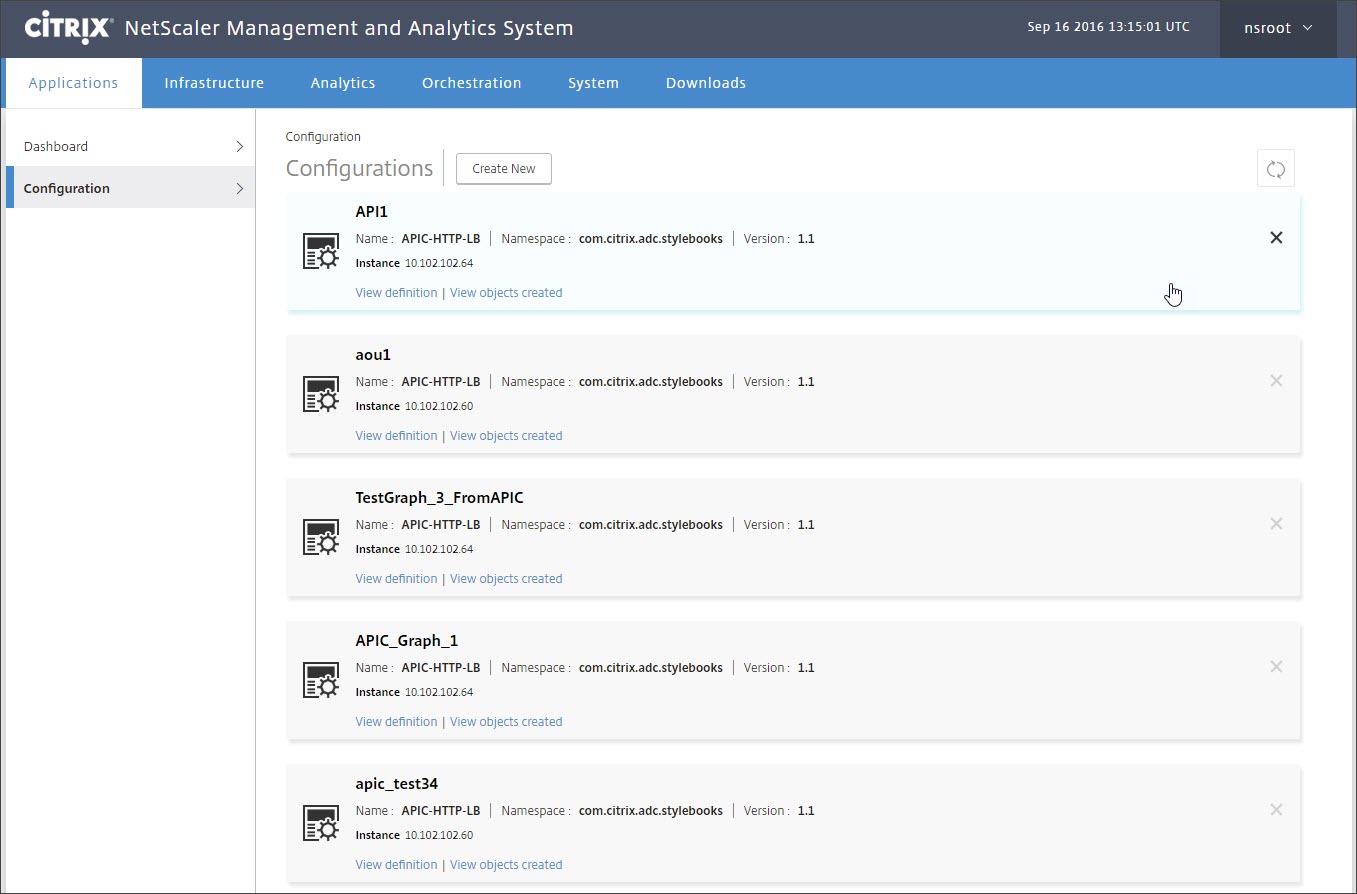Screen dimensions: 1357x894
Task: View objects created for apic_test34
Action: (506, 865)
